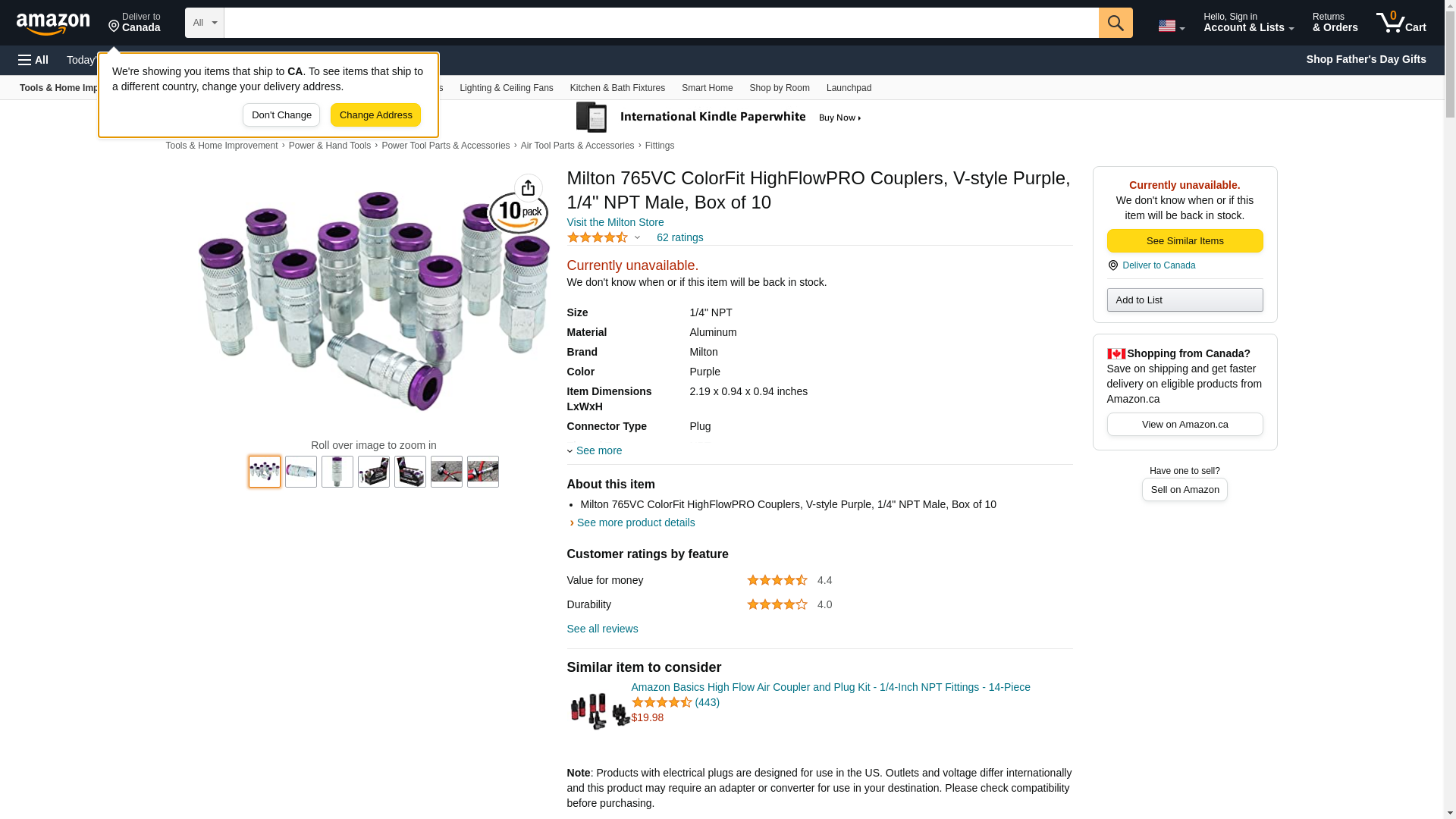Open Lighting & Ceiling Fans menu
Viewport: 1456px width, 819px height.
(x=506, y=88)
